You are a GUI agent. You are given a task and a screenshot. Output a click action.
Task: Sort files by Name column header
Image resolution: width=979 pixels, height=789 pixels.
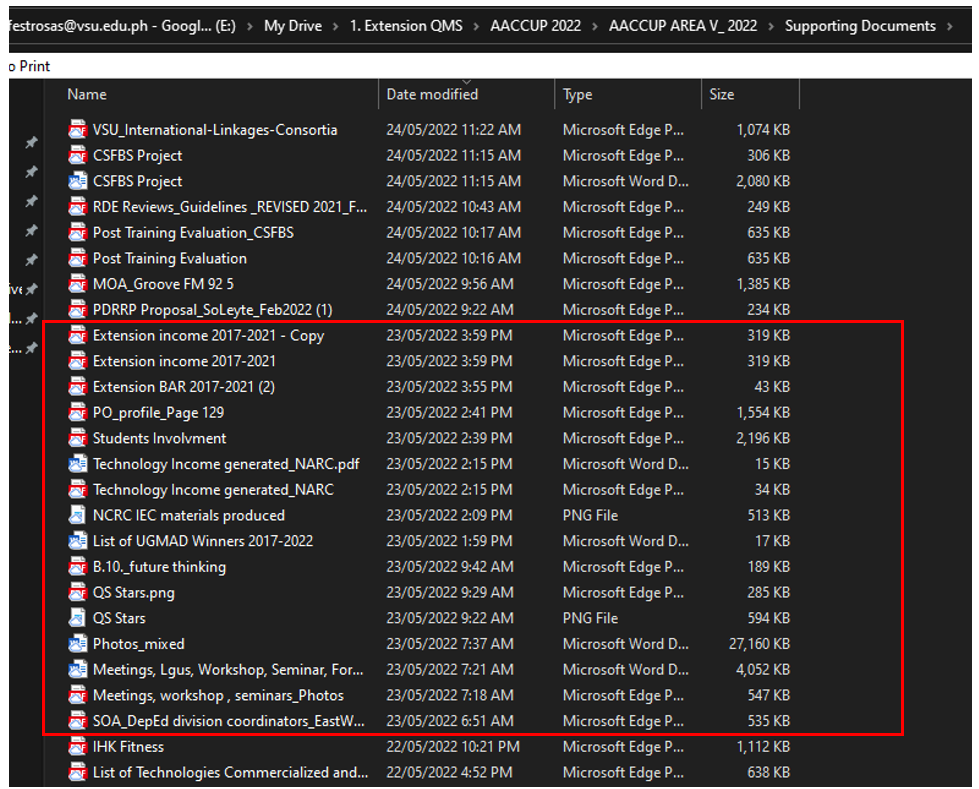coord(87,94)
